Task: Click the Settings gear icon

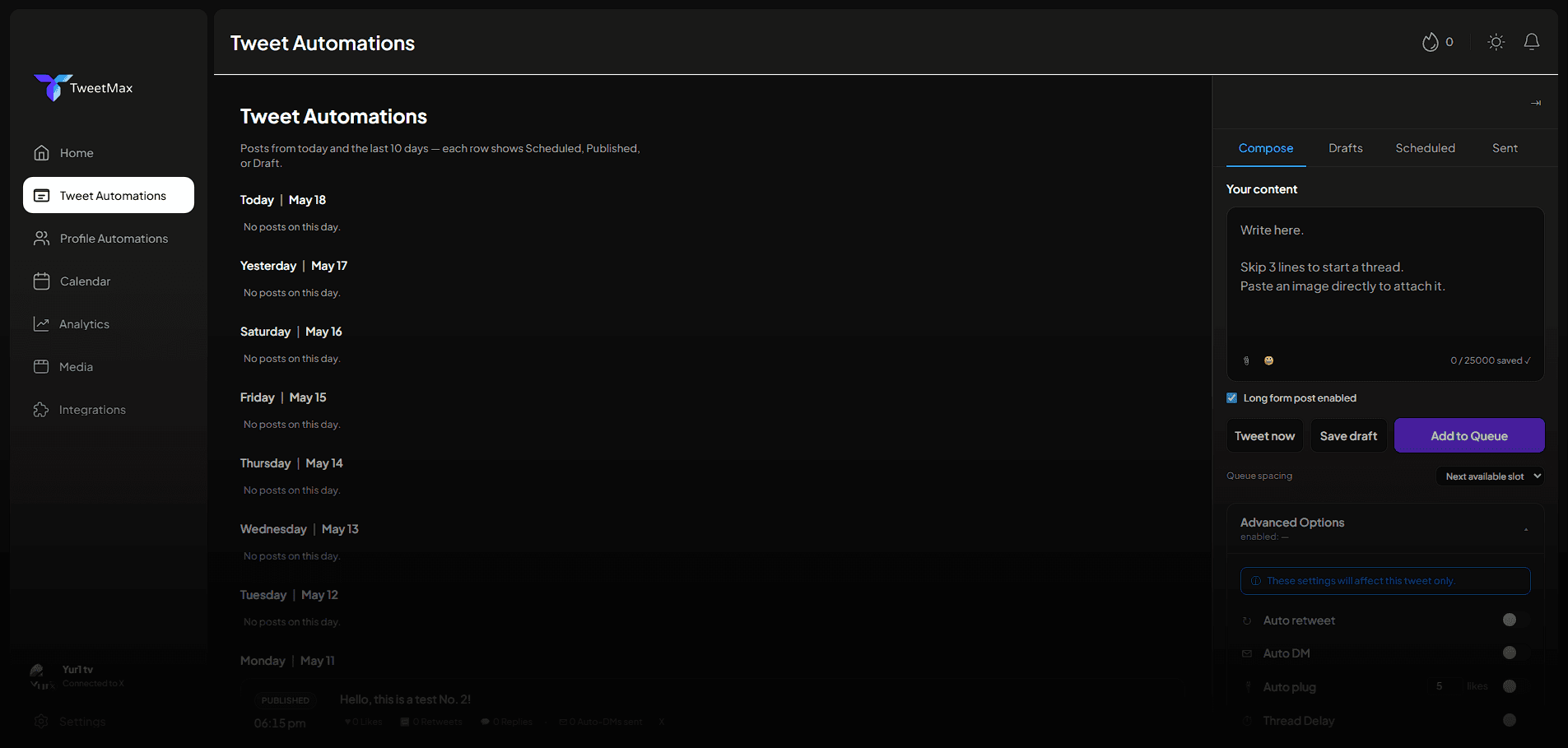Action: (41, 722)
